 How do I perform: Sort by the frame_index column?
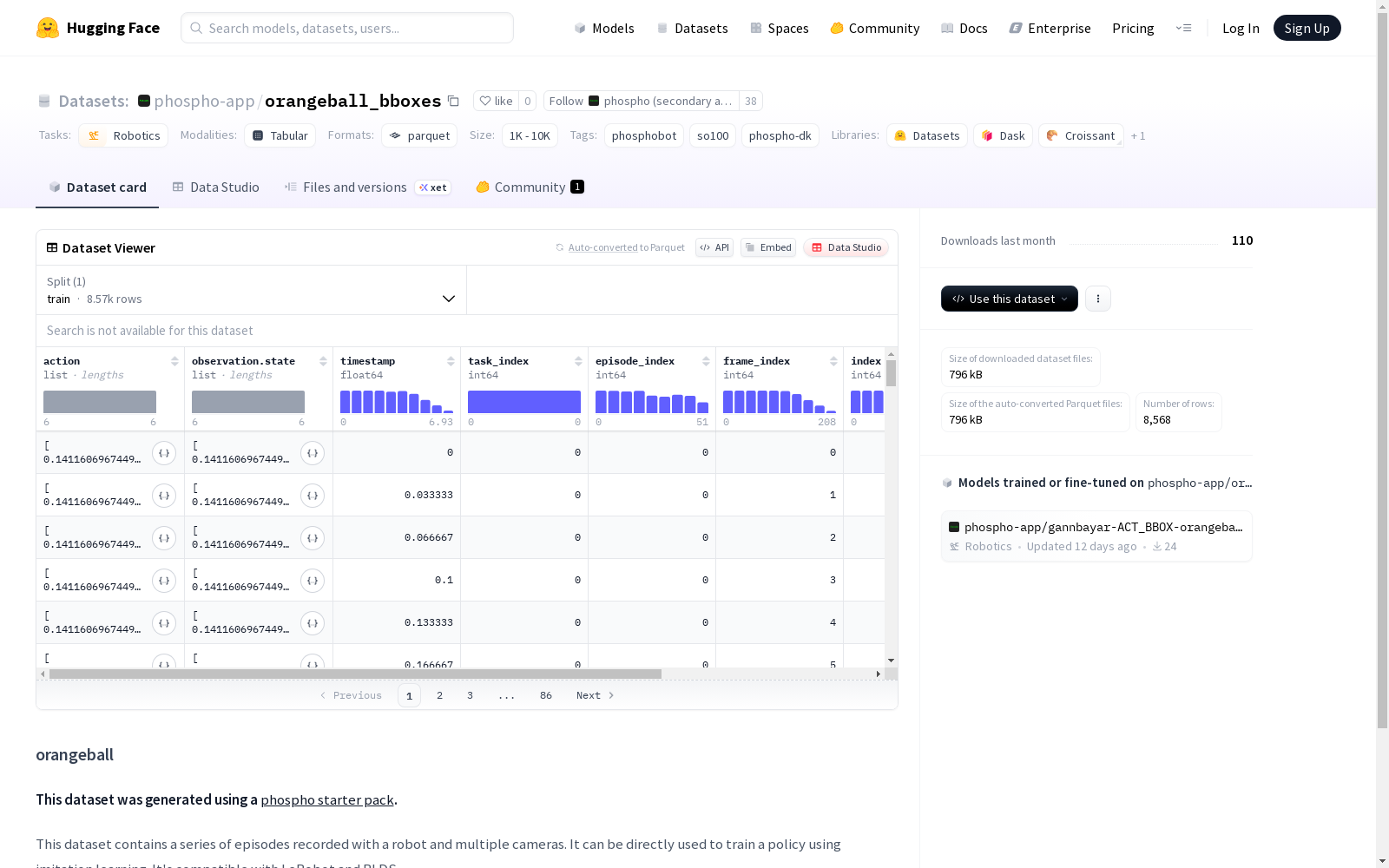coord(833,361)
